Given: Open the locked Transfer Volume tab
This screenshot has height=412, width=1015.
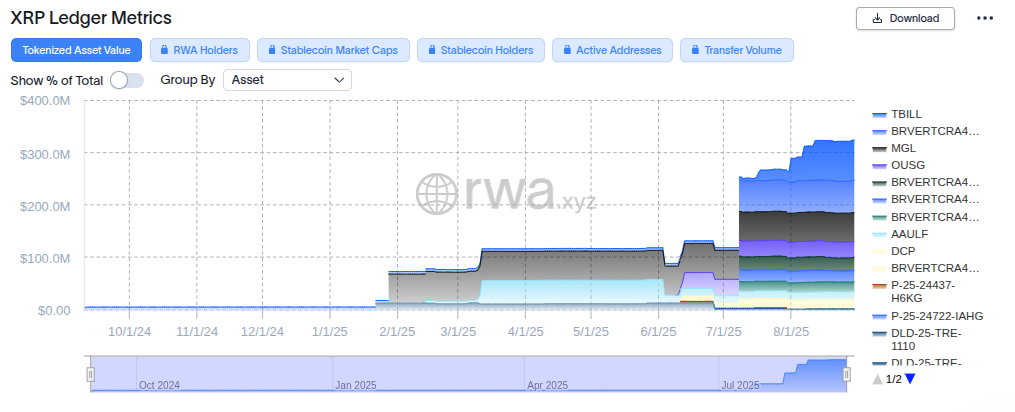Looking at the screenshot, I should tap(737, 50).
